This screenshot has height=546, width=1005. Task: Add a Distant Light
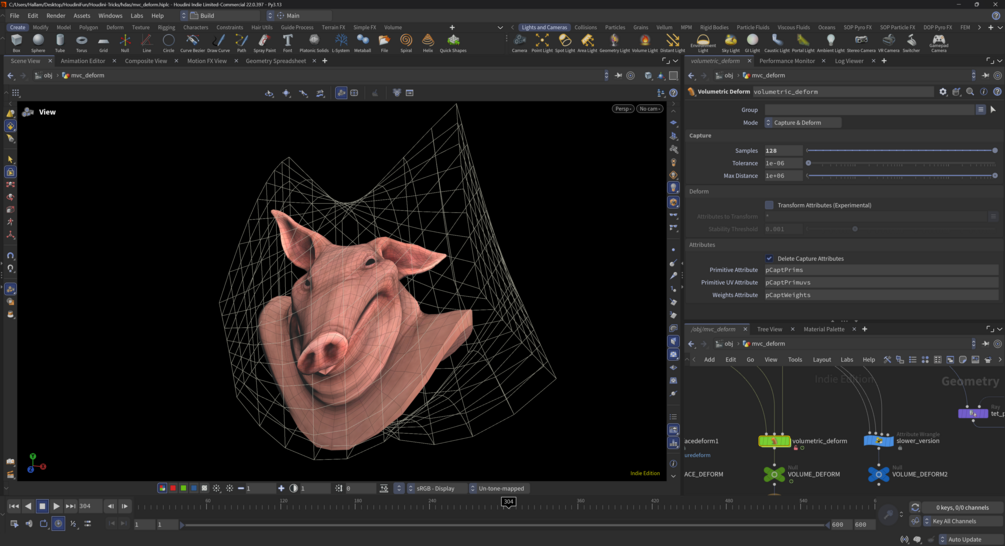coord(672,43)
